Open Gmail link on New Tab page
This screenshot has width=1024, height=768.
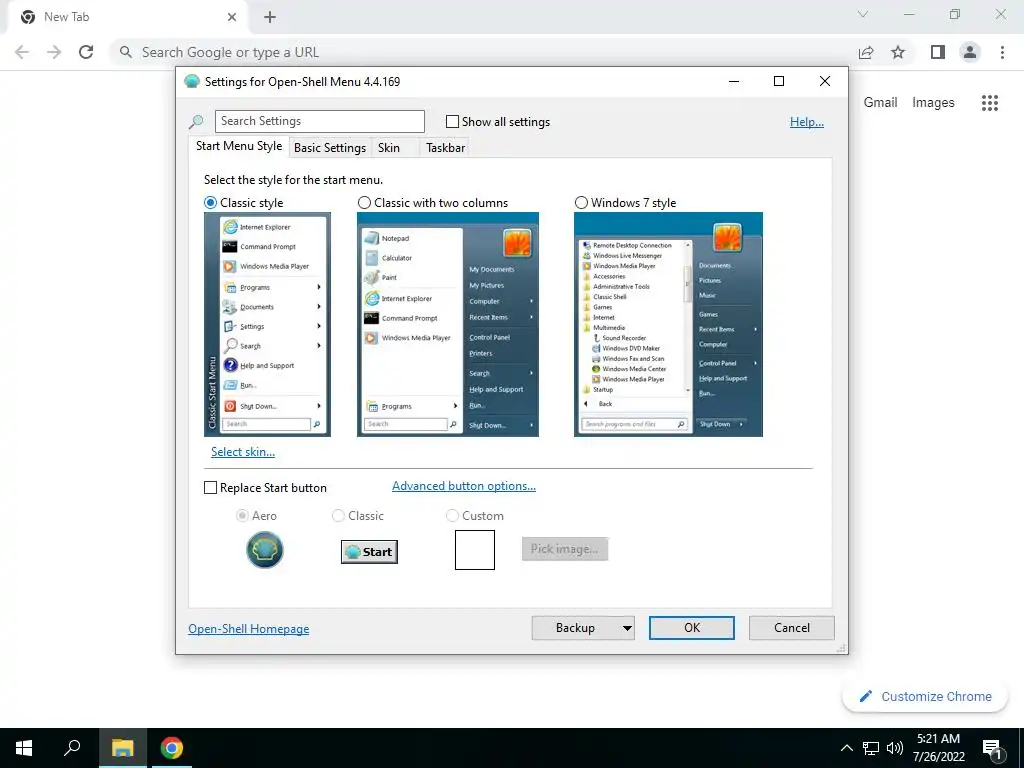(x=880, y=103)
